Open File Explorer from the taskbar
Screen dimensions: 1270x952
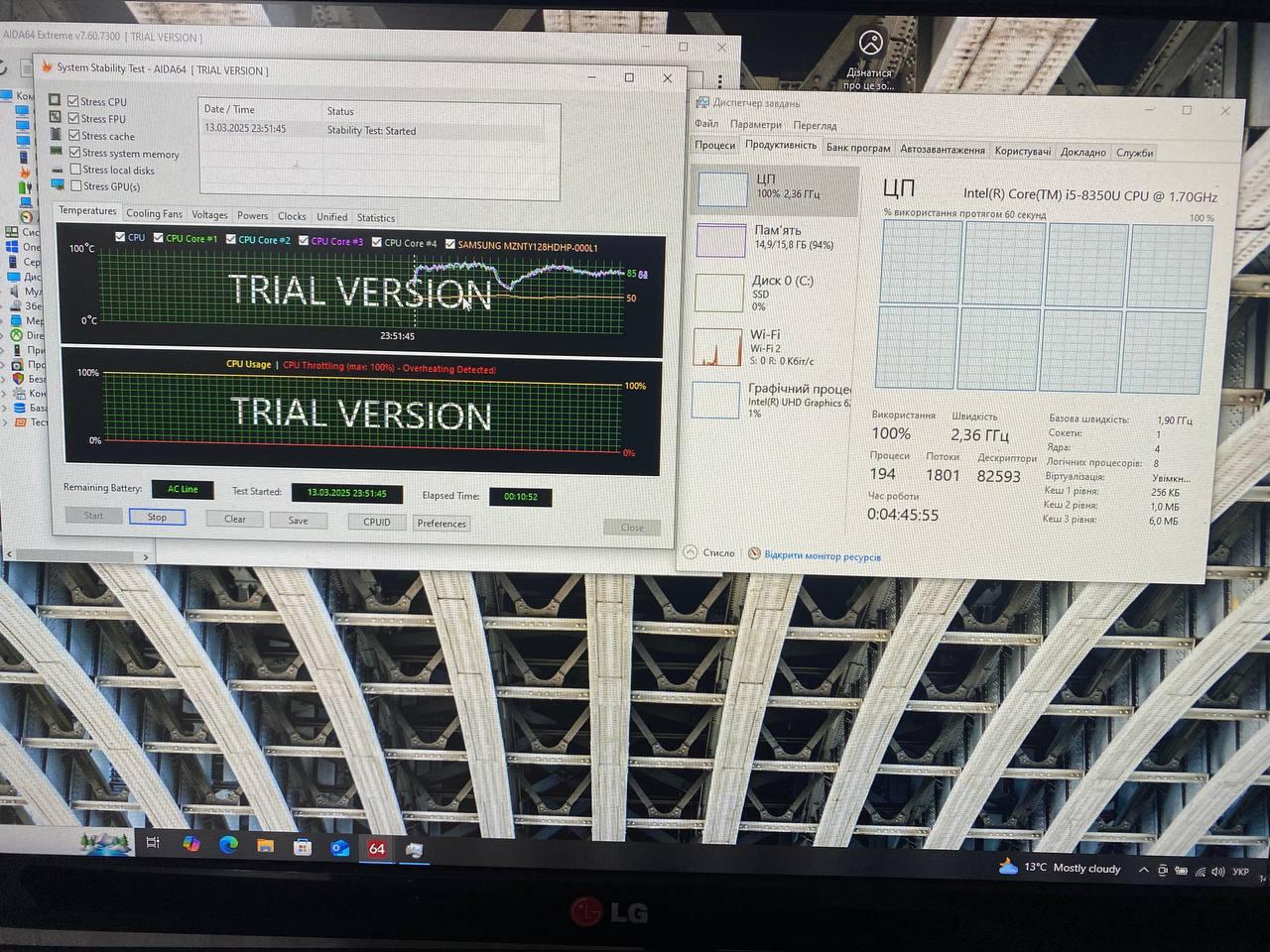pyautogui.click(x=265, y=846)
